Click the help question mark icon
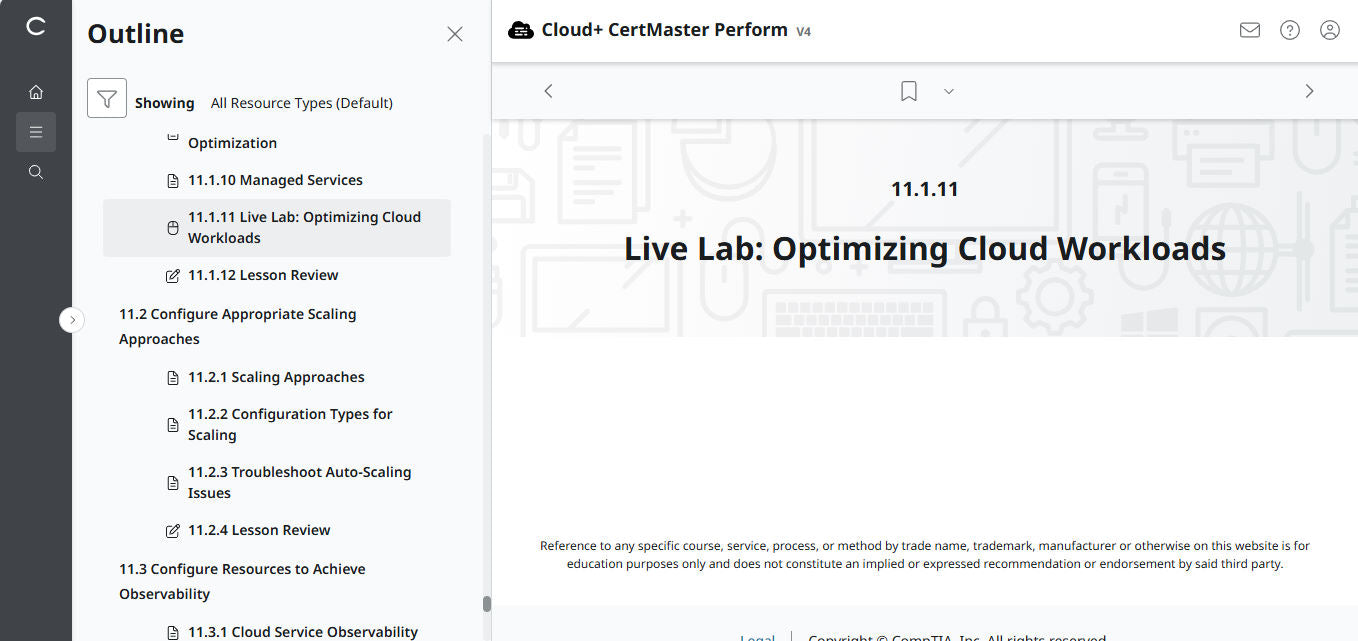The width and height of the screenshot is (1358, 641). 1289,30
